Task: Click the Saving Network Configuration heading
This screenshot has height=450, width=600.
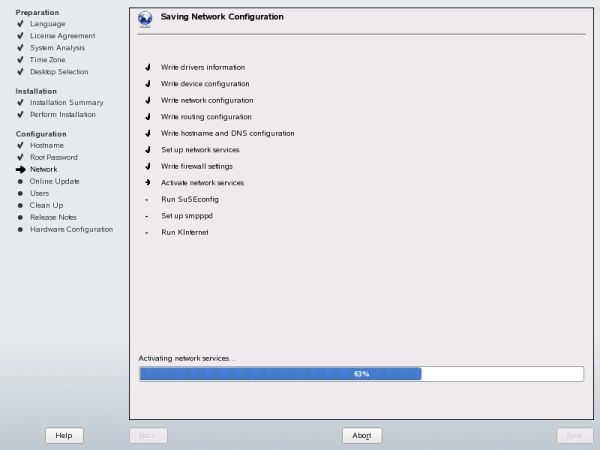Action: (x=222, y=17)
